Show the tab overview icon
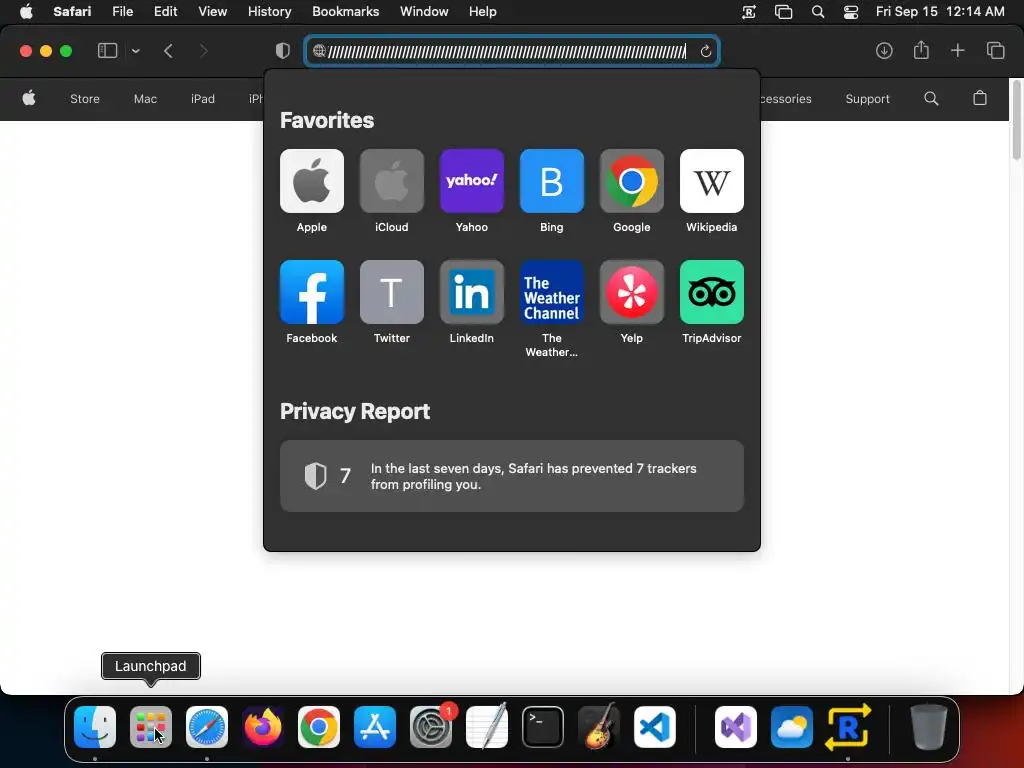 (995, 50)
